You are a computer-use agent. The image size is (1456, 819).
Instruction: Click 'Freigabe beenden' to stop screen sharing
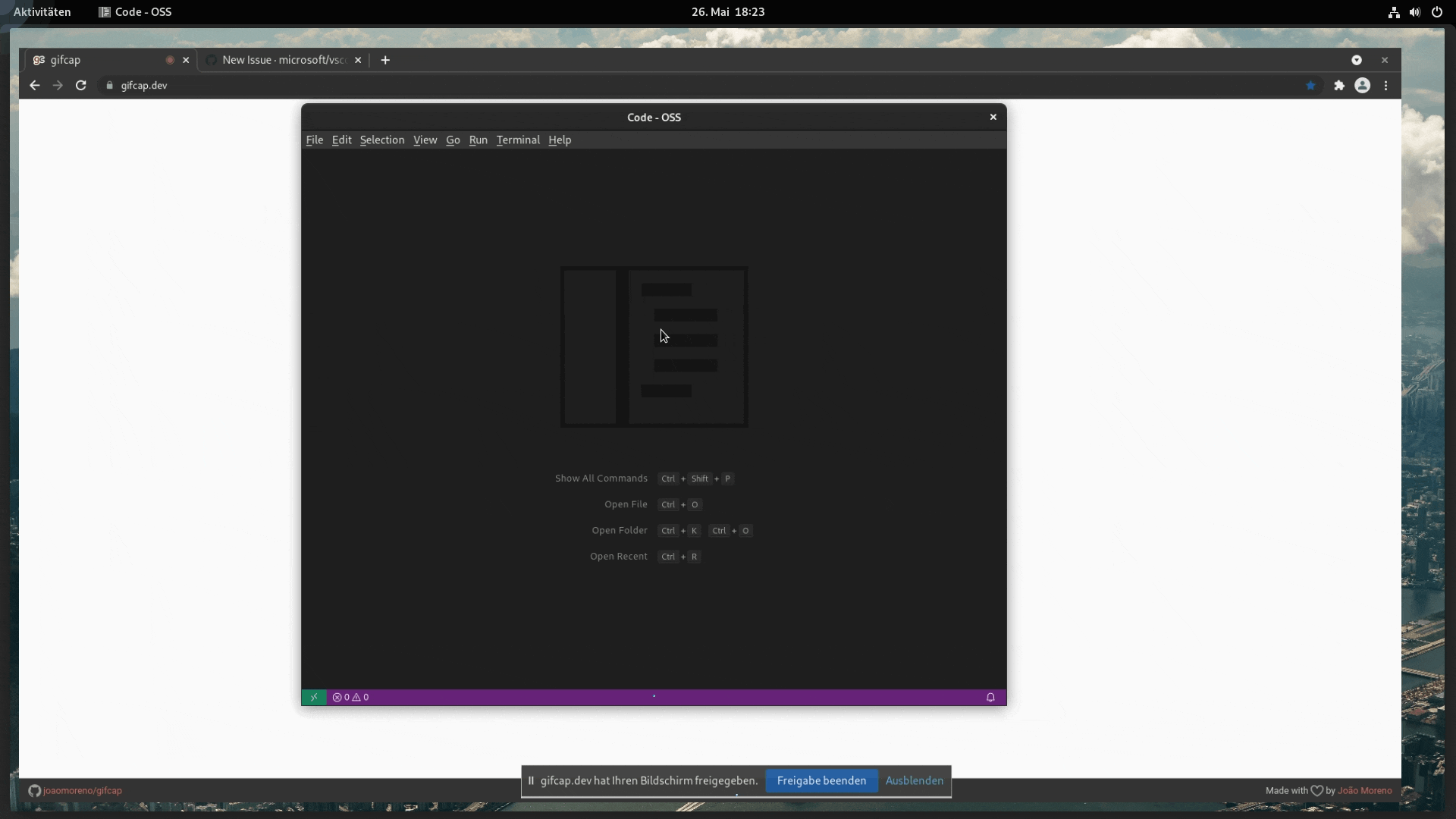click(x=821, y=780)
